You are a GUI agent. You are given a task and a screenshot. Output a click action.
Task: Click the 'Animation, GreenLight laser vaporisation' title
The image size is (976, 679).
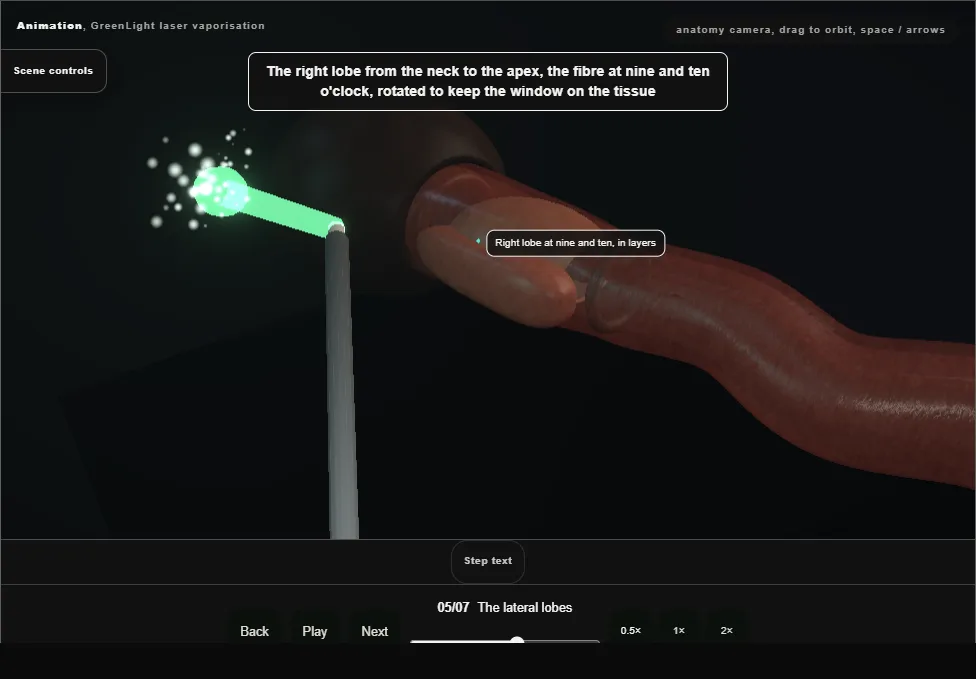(x=141, y=26)
